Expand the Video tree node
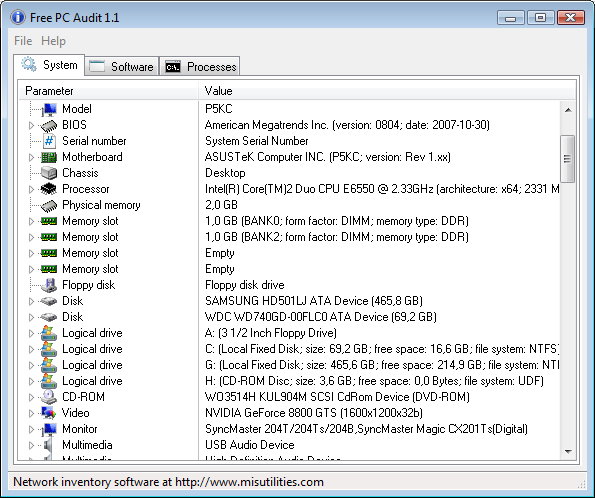 click(31, 413)
